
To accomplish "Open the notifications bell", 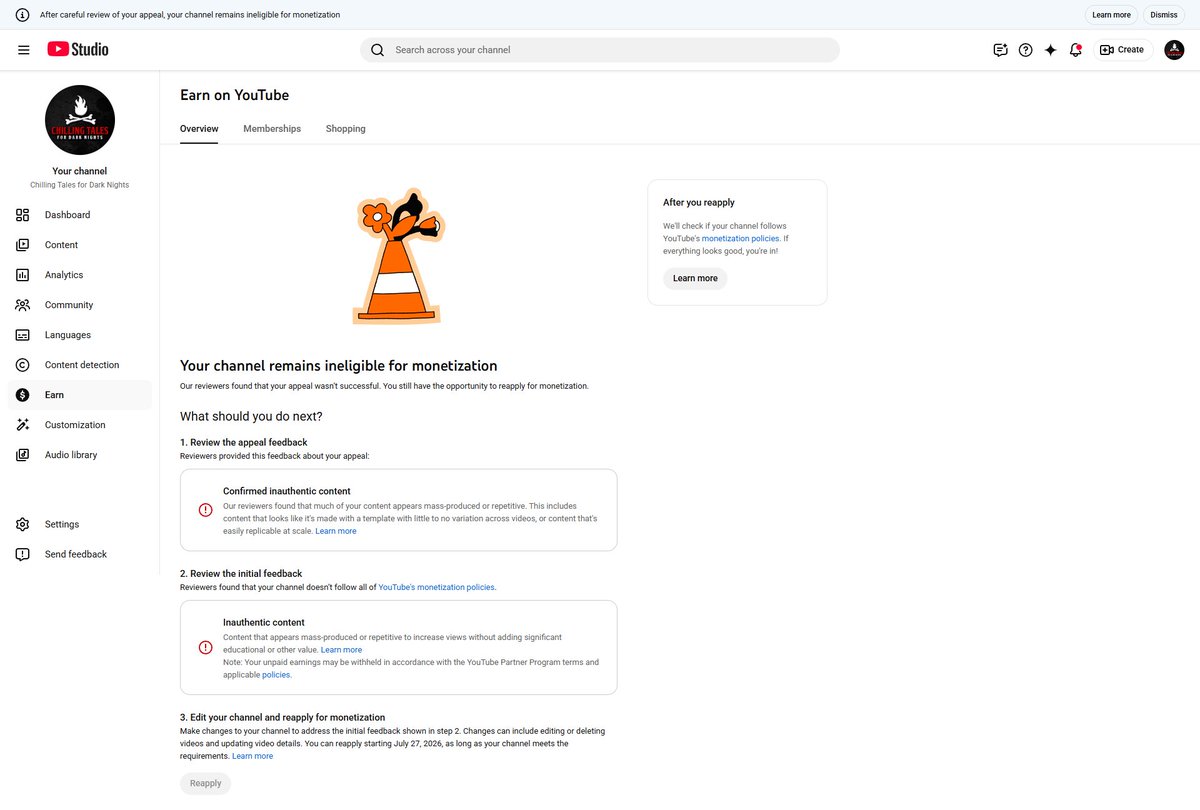I will coord(1075,50).
